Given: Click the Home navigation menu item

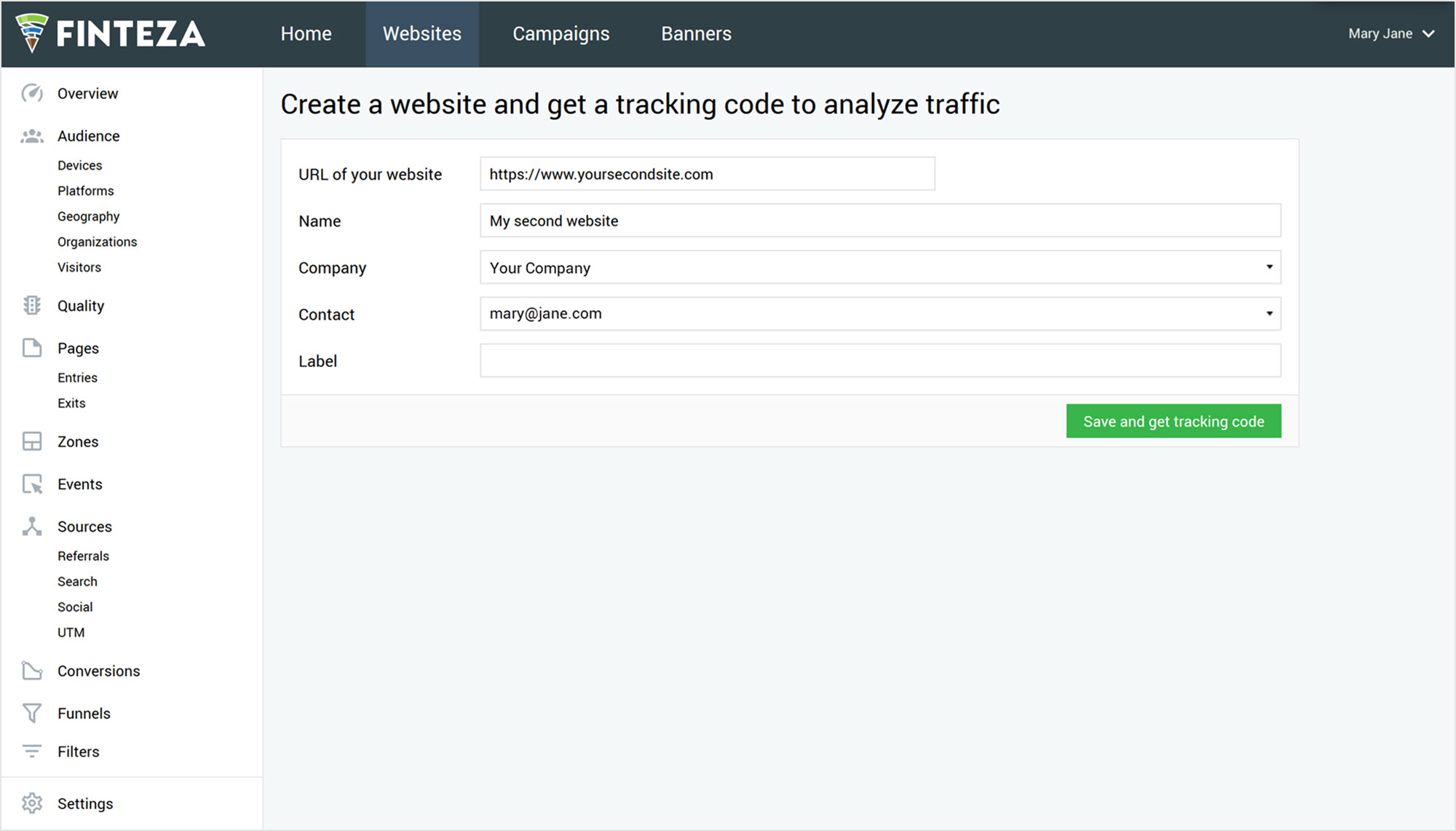Looking at the screenshot, I should [x=306, y=33].
